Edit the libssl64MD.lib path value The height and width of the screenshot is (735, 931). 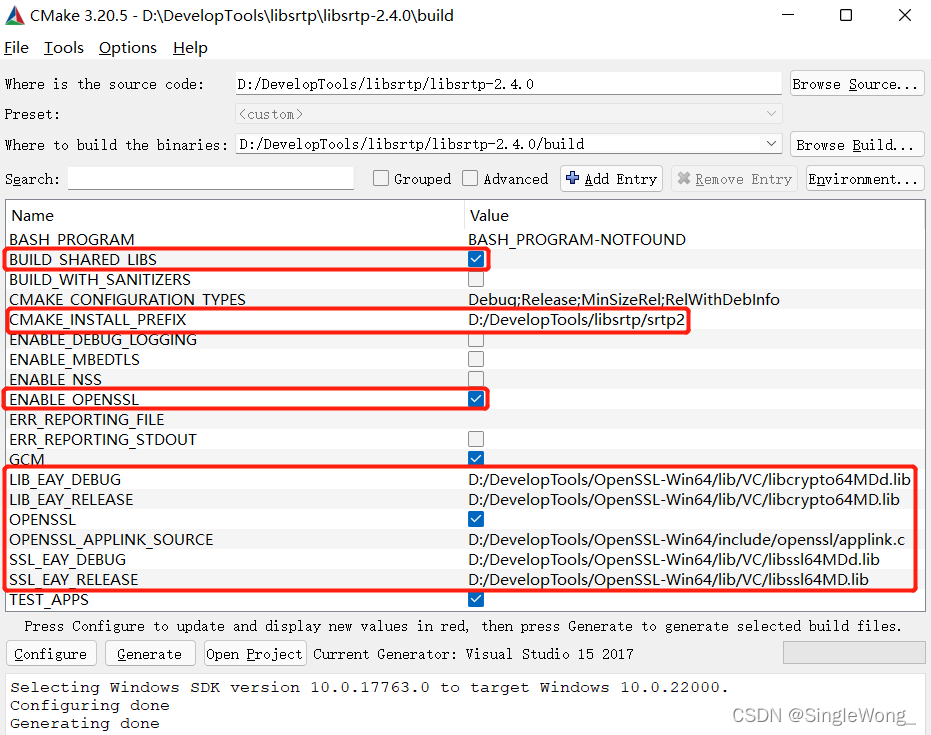[x=669, y=579]
